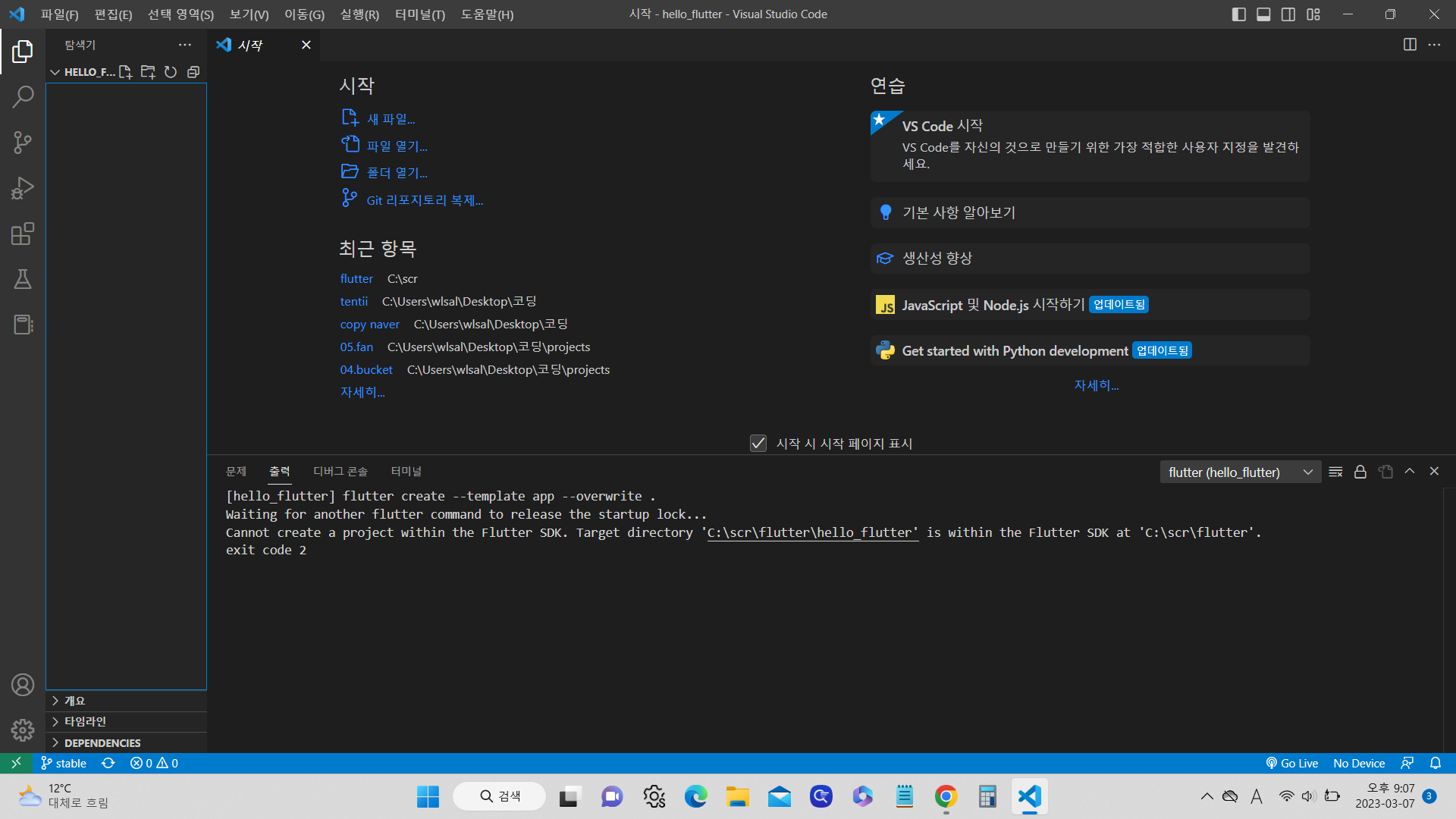Open the Dependencies view in activity bar
This screenshot has width=1456, height=819.
[x=23, y=325]
